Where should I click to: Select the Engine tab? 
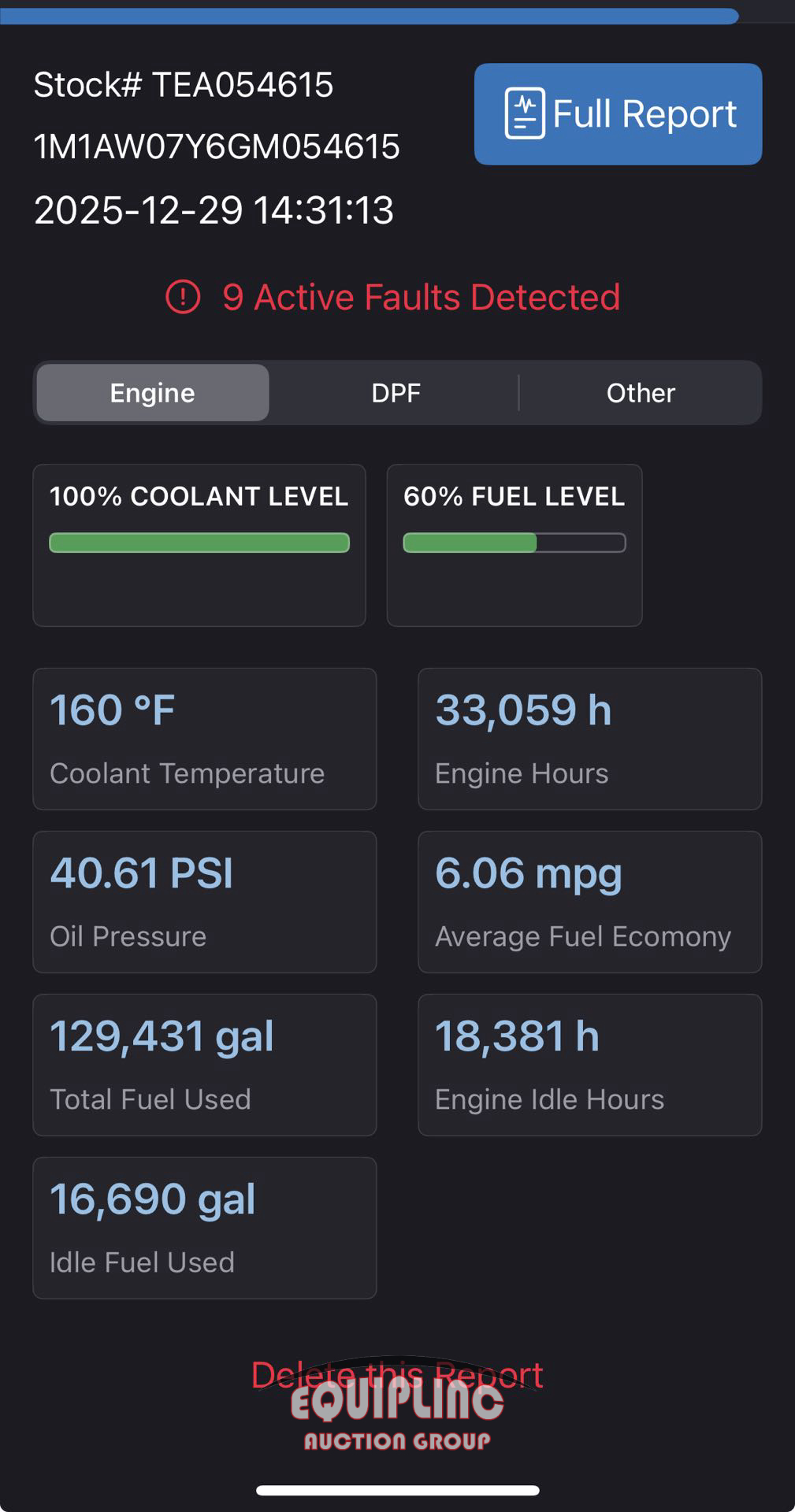coord(153,393)
